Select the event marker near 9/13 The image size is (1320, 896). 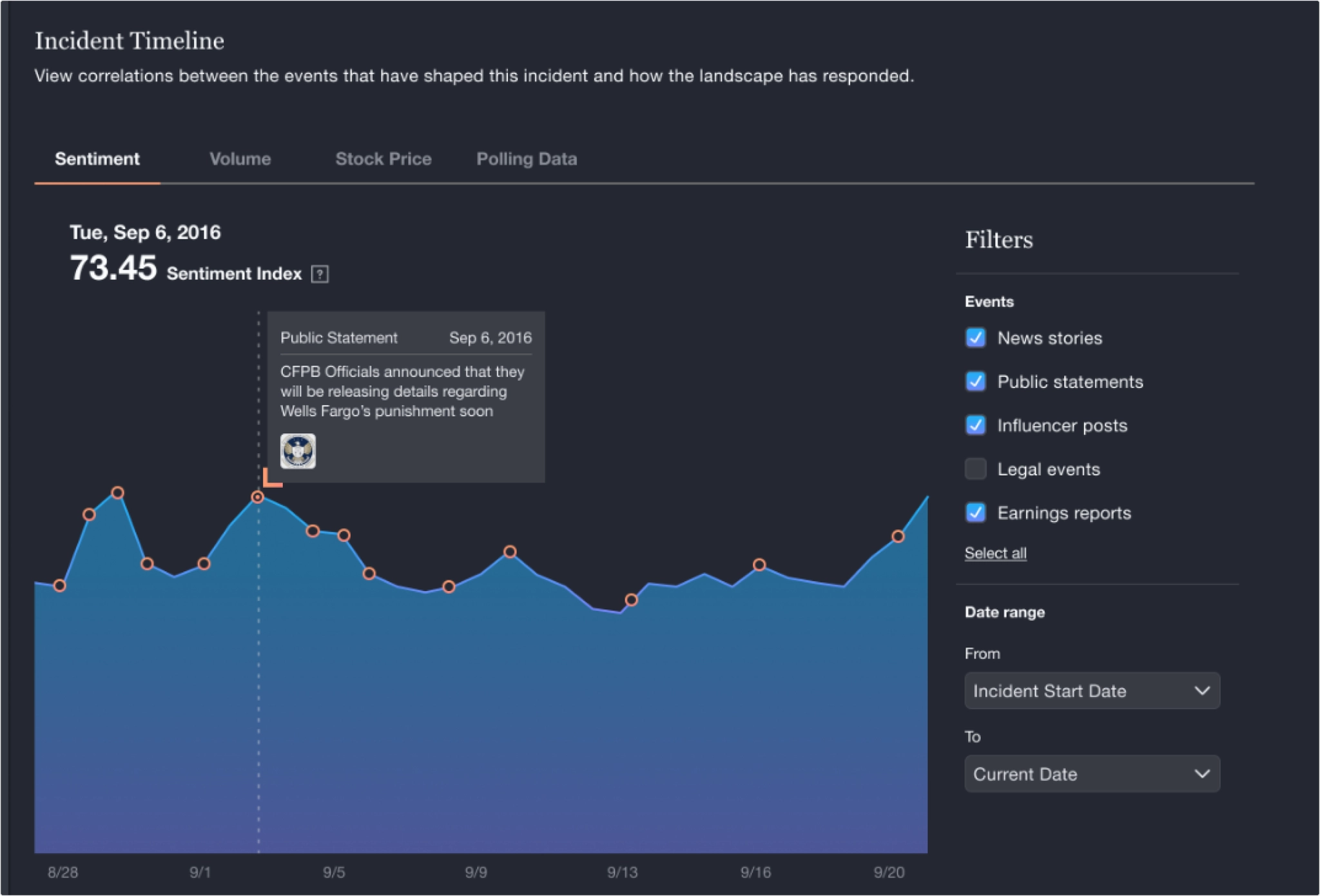tap(632, 600)
